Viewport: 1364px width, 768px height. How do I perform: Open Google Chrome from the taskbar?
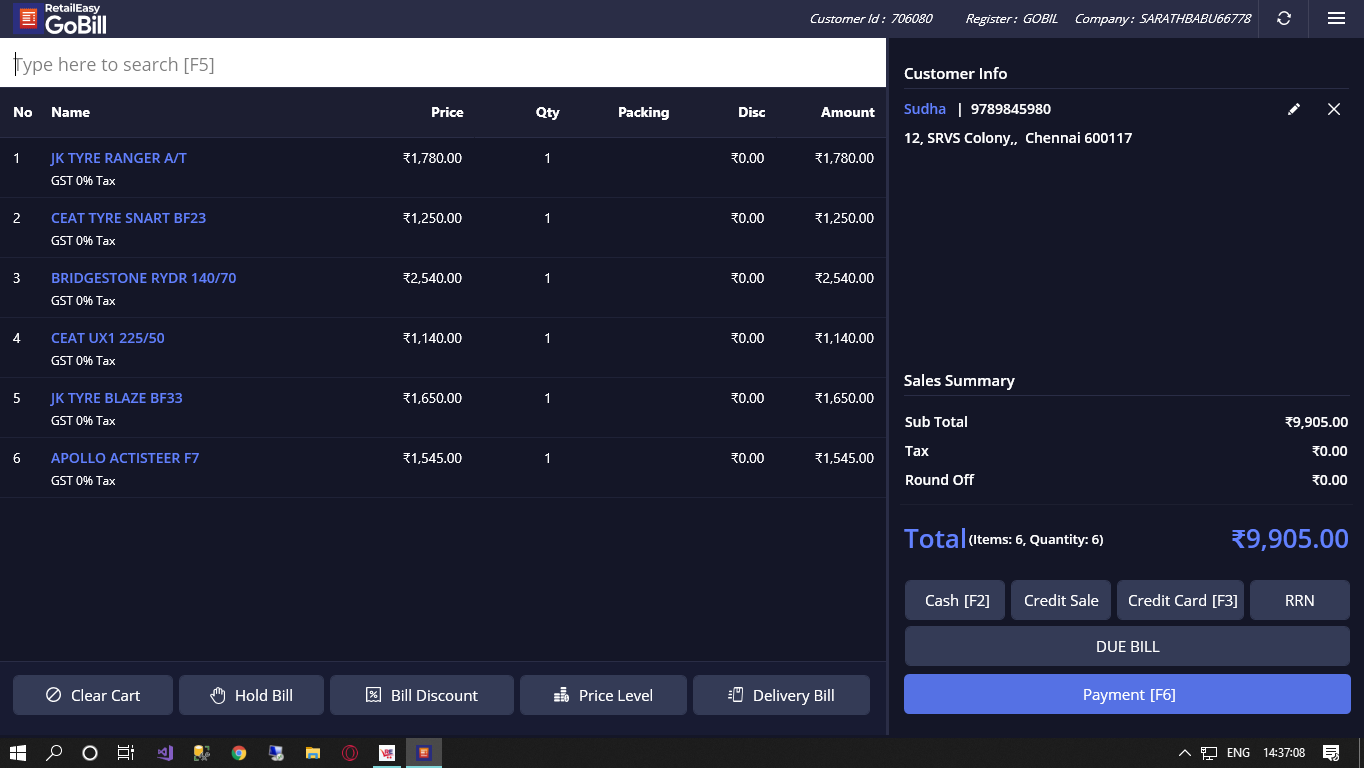tap(239, 753)
